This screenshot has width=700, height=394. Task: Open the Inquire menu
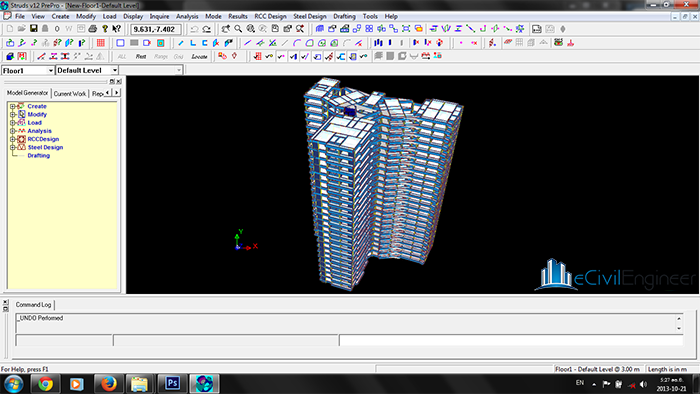pyautogui.click(x=159, y=17)
